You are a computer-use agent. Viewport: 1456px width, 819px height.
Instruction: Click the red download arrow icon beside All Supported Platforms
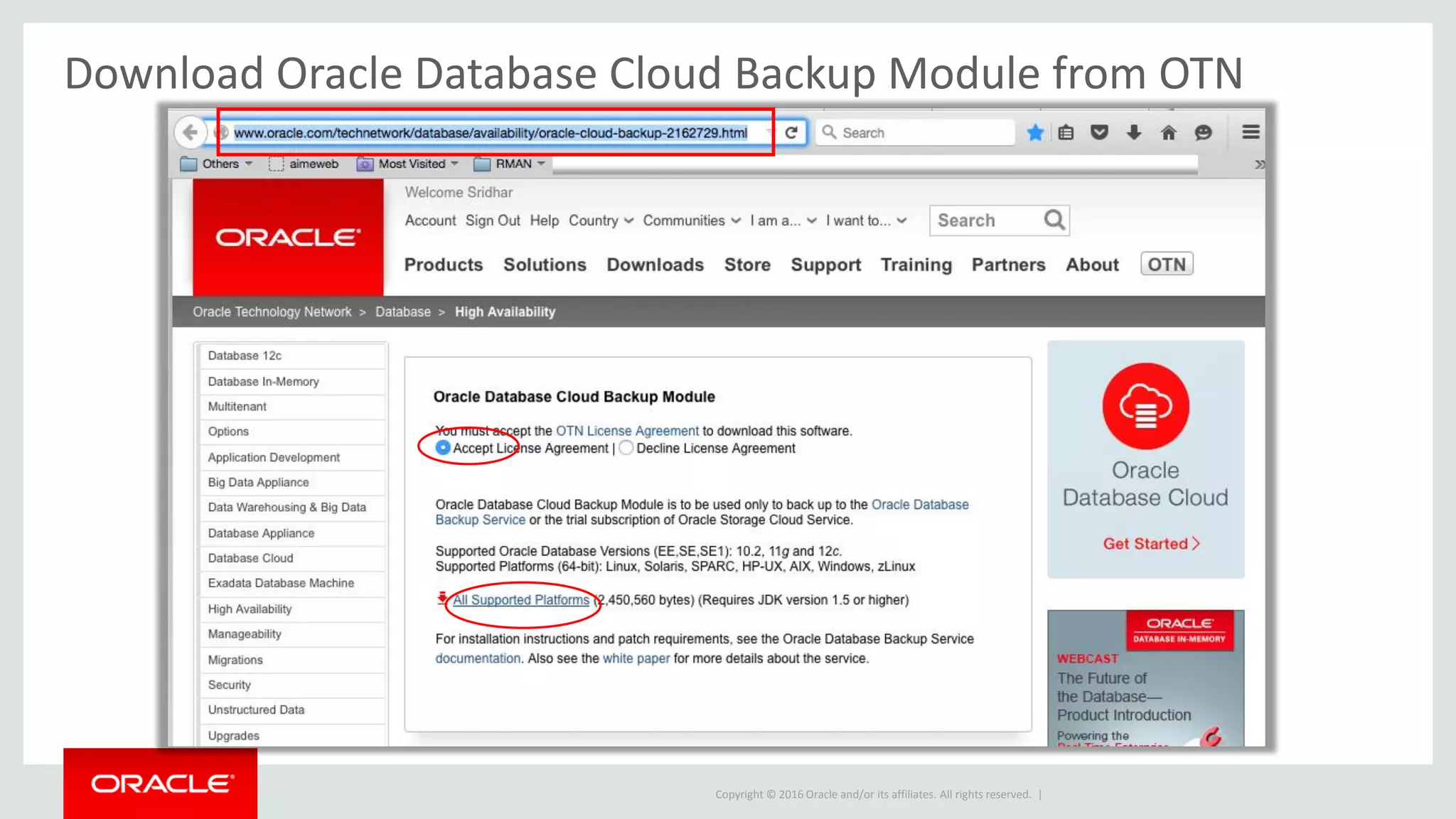click(442, 599)
